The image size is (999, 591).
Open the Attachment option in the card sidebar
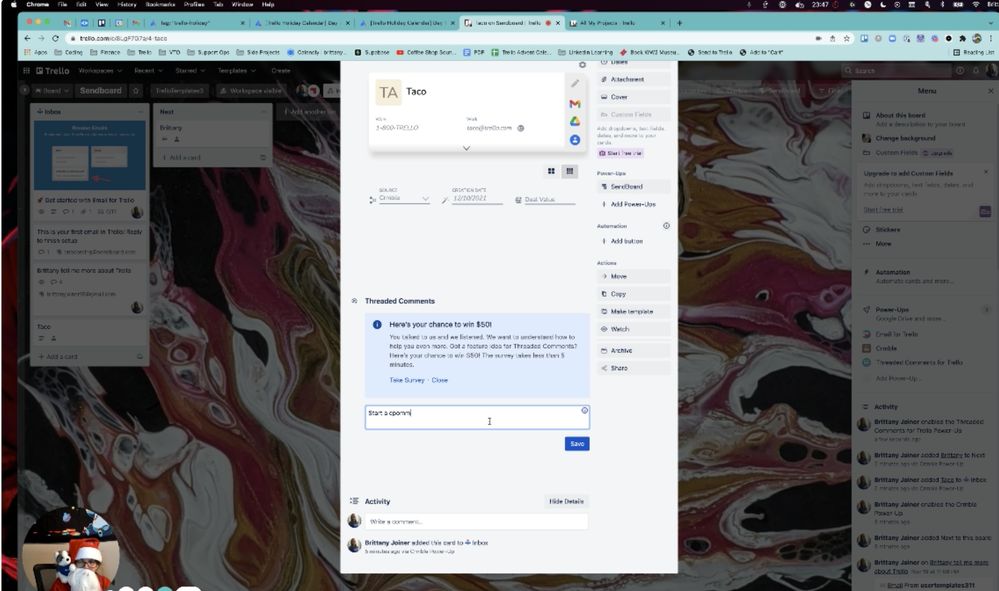(x=629, y=79)
